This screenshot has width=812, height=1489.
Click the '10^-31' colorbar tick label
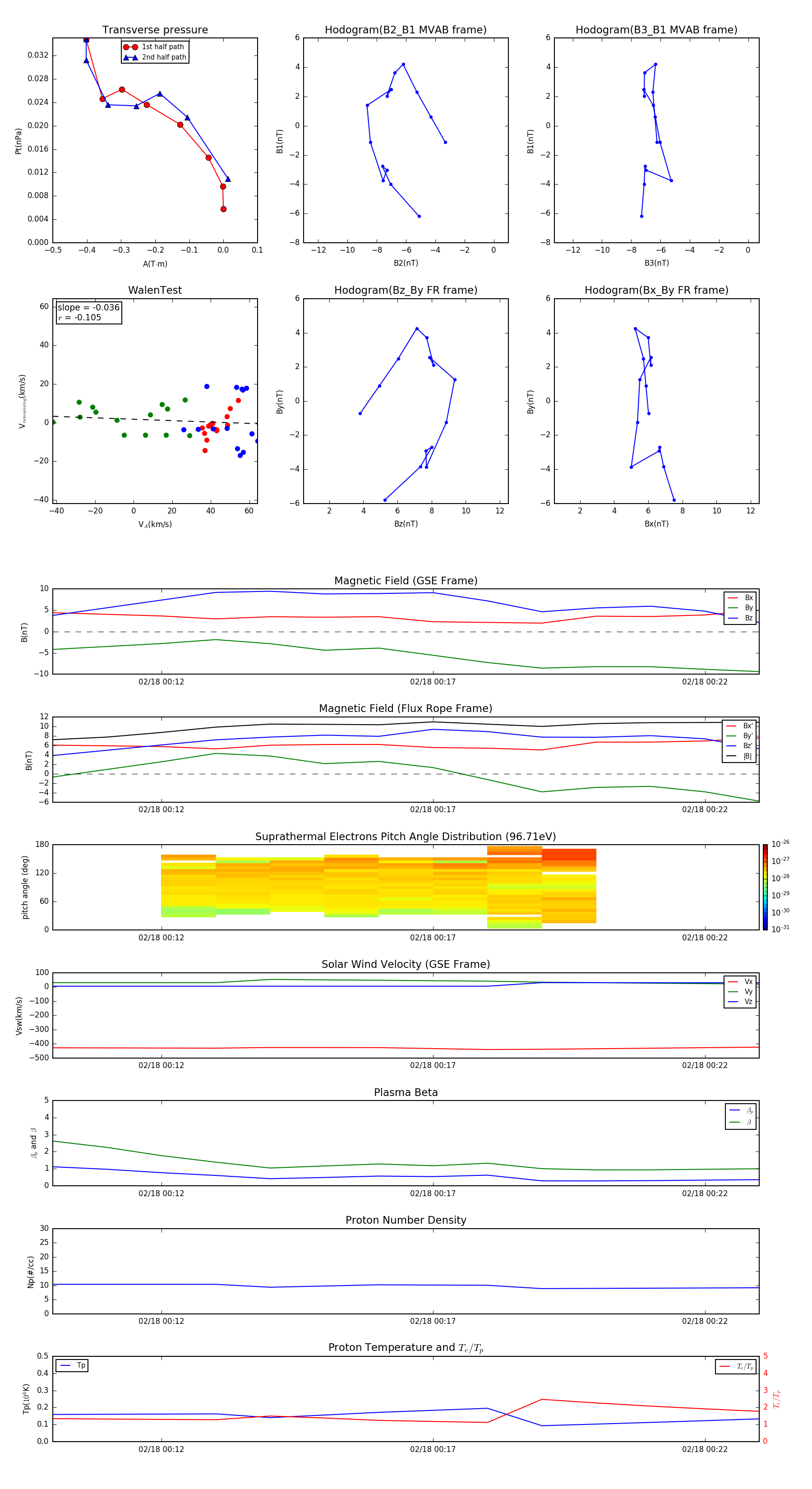pos(780,929)
